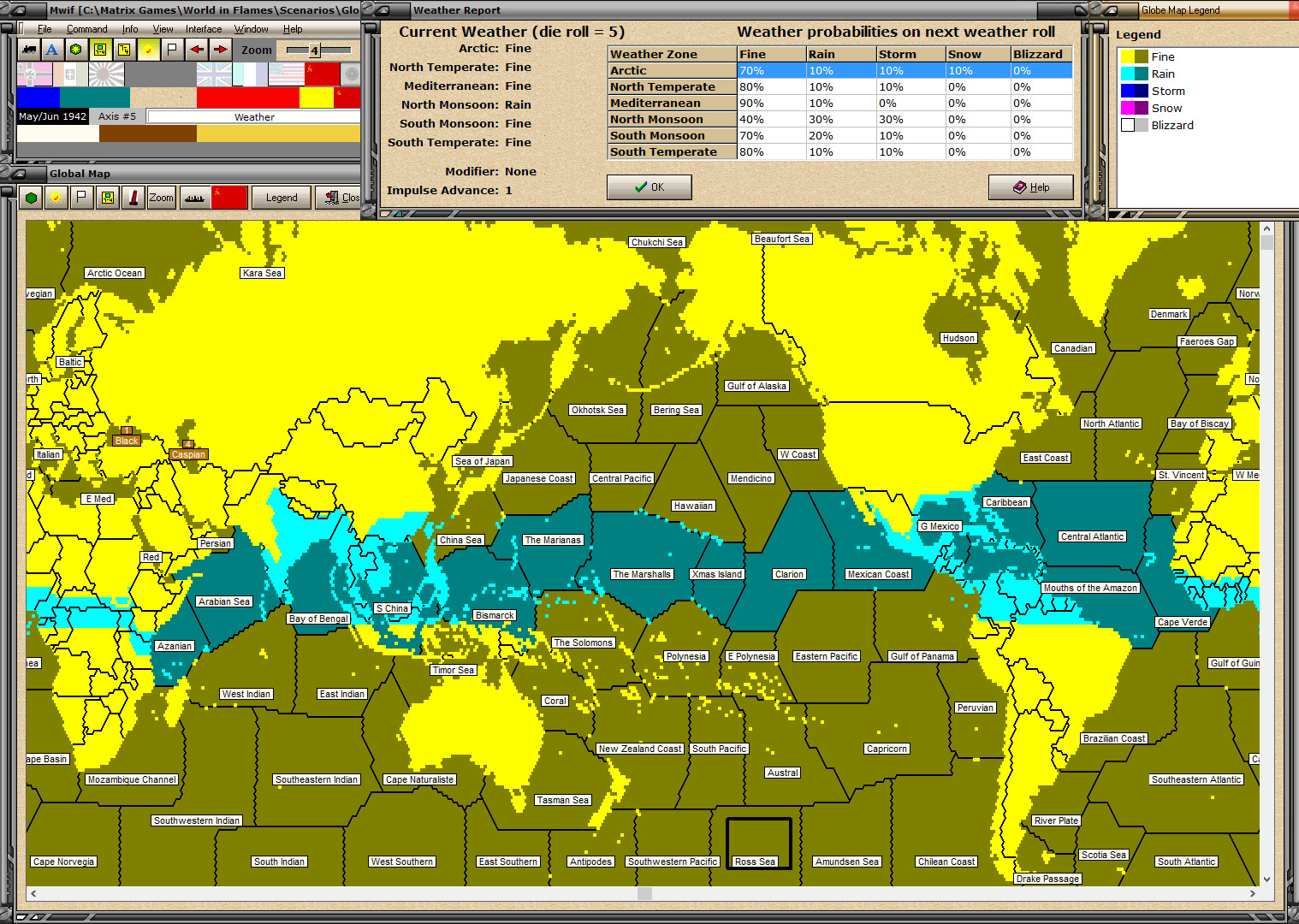The height and width of the screenshot is (924, 1299).
Task: Click the sun weather icon on Global Map toolbar
Action: pos(56,198)
